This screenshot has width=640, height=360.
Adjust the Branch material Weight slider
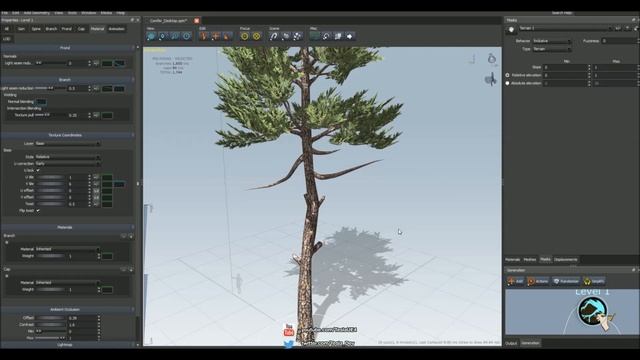[x=51, y=256]
